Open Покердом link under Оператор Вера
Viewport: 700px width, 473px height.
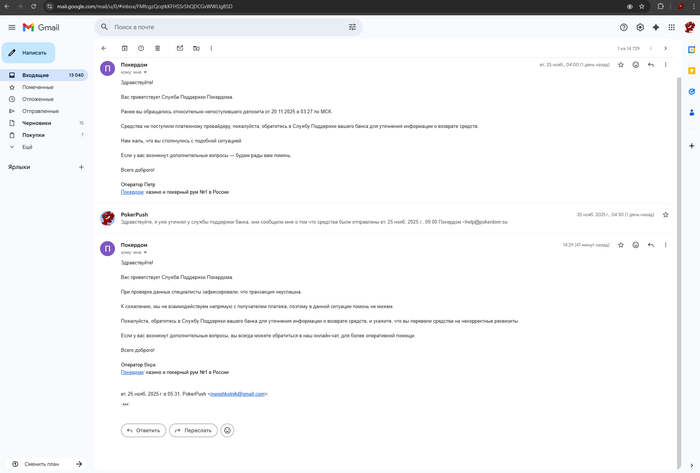(132, 372)
